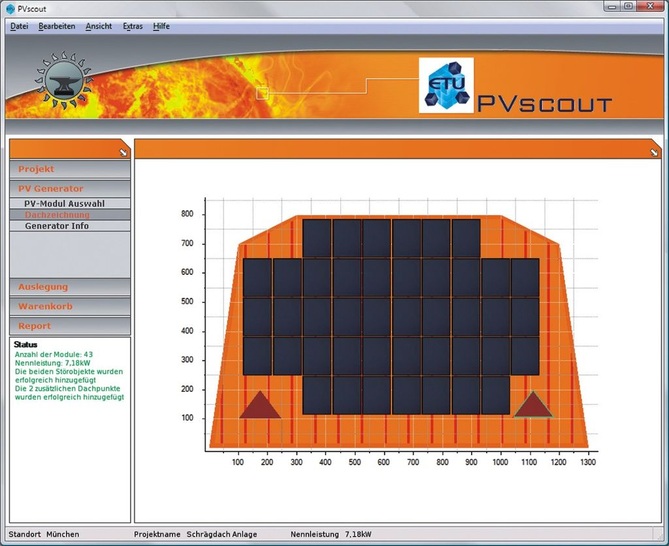Click the zusätzlichen Dachpunkte status message

point(70,393)
